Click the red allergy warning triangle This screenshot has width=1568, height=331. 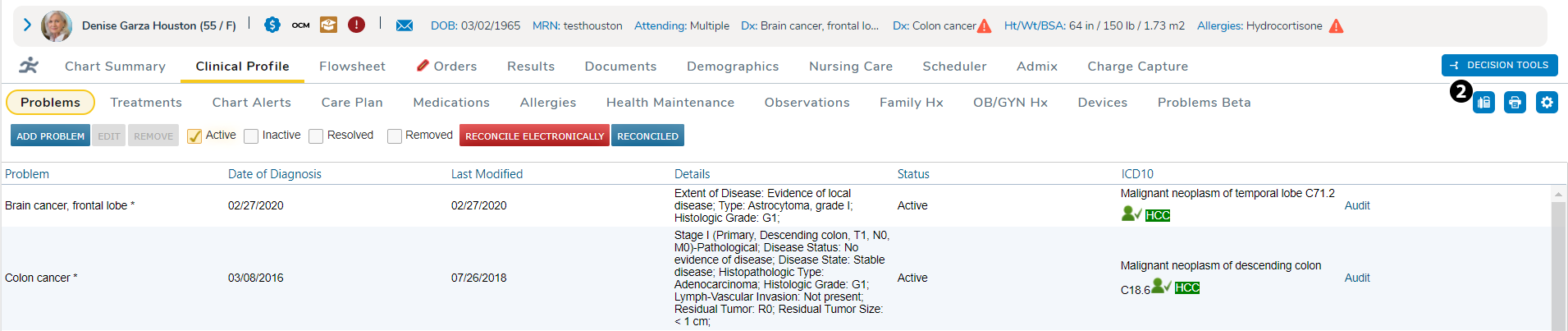click(1336, 26)
